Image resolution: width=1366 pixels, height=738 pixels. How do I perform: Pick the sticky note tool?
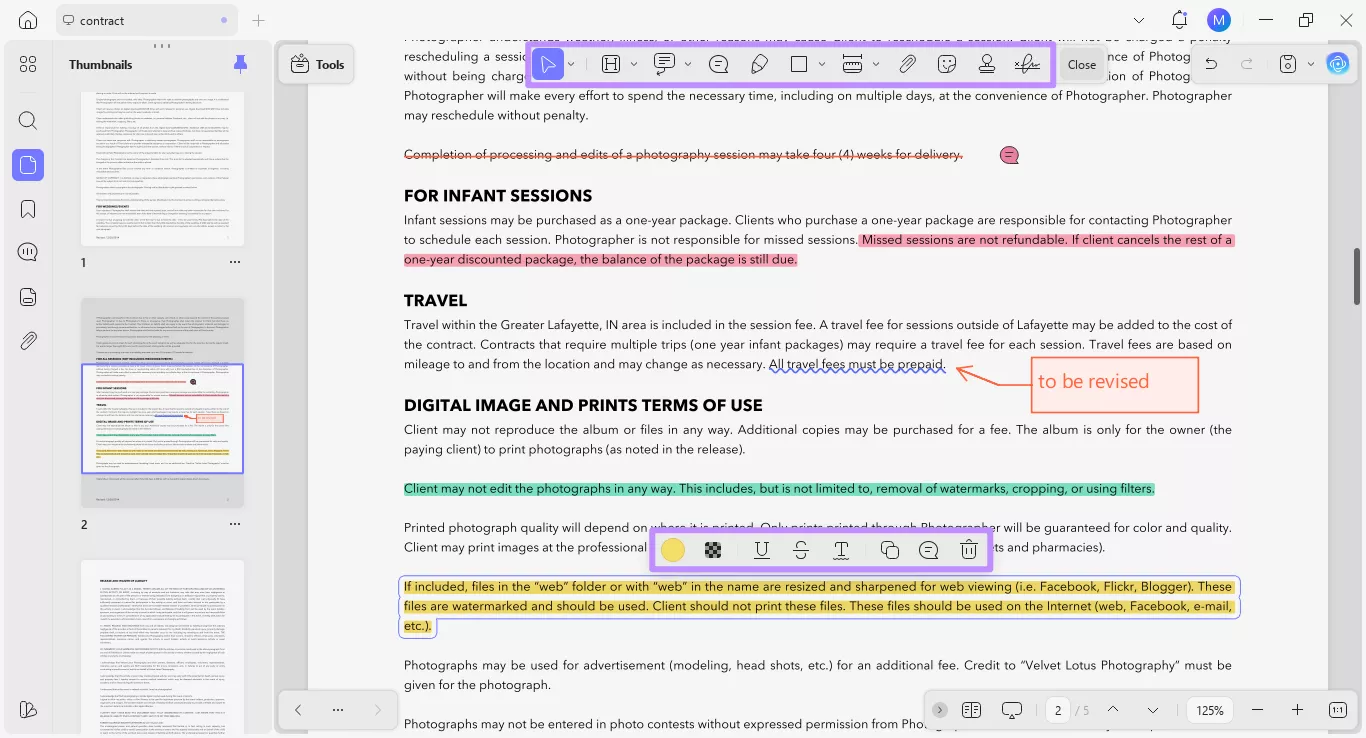[x=718, y=64]
